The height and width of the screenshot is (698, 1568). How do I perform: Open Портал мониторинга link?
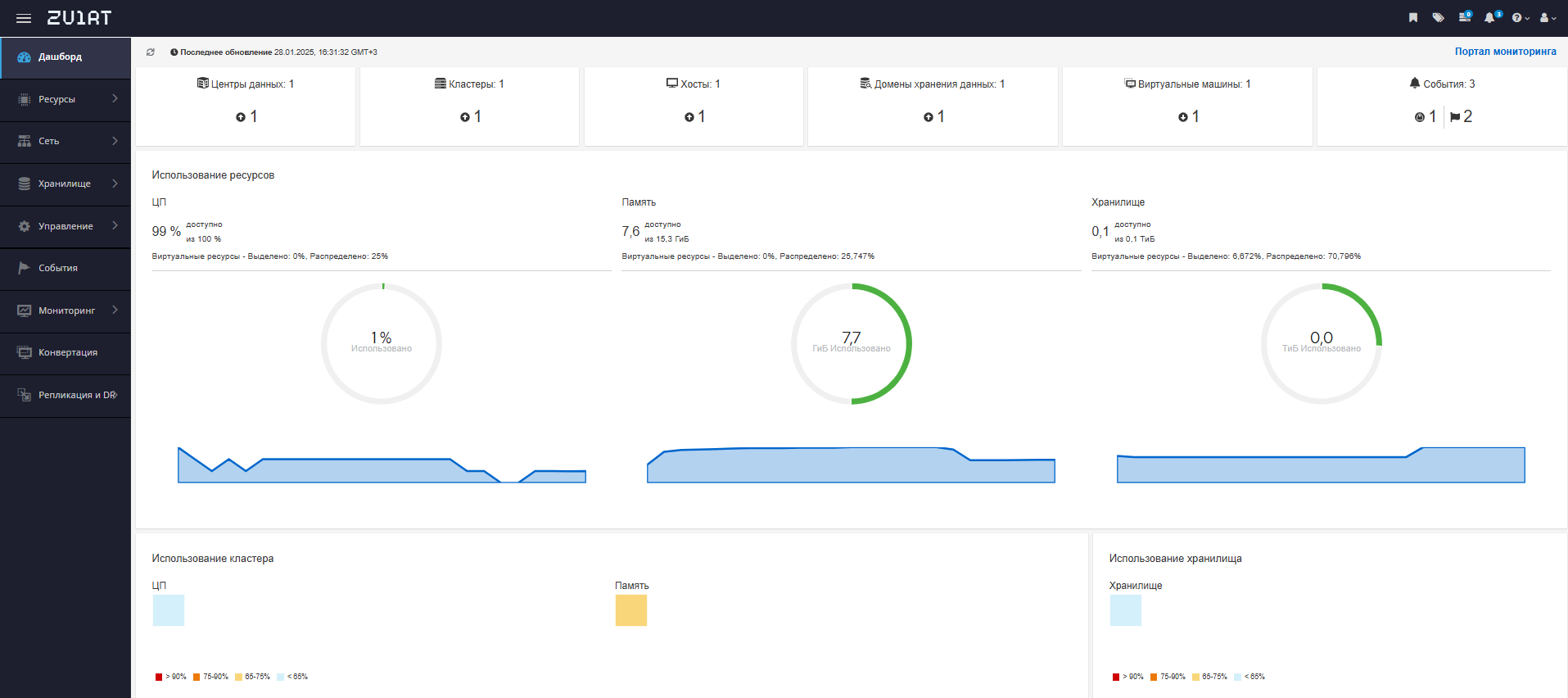(1505, 51)
